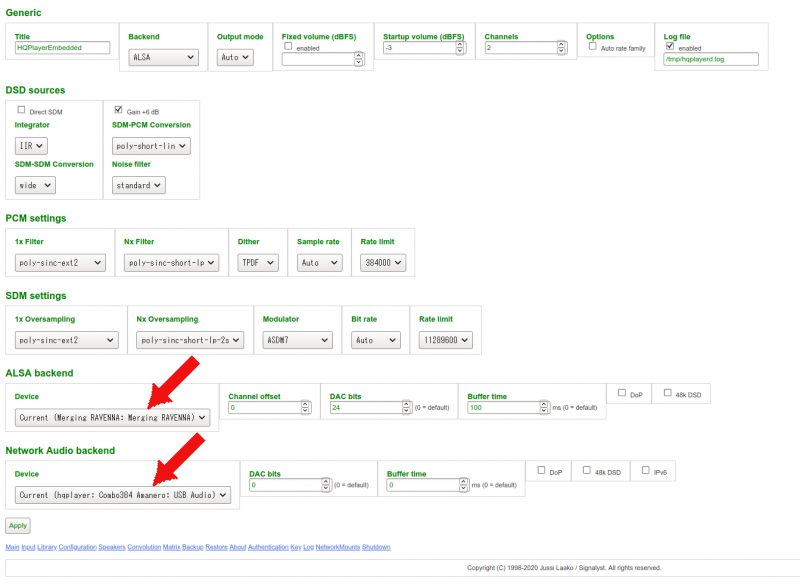This screenshot has height=585, width=800.
Task: Disable the Log file enabled checkbox
Action: pyautogui.click(x=670, y=47)
